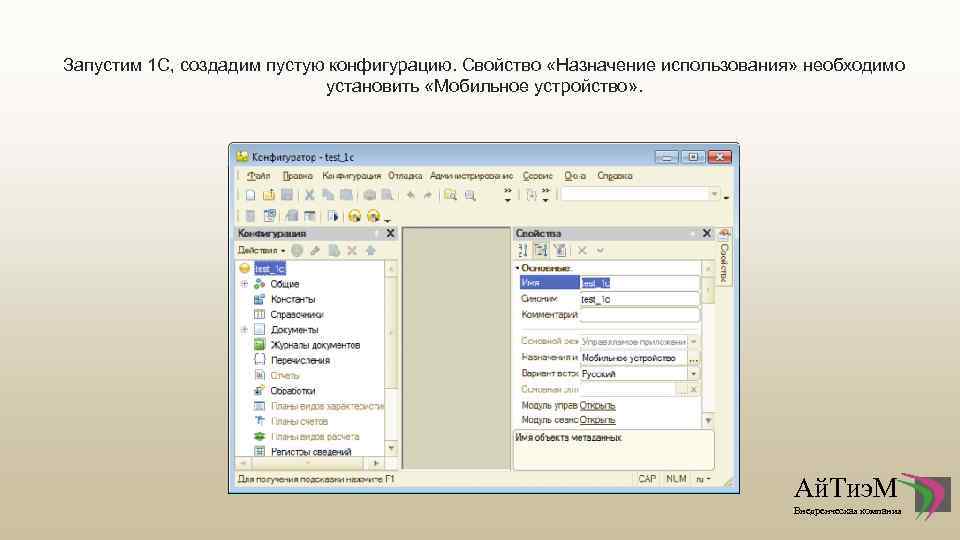Open the Основной режим запуска dropdown

[x=694, y=342]
